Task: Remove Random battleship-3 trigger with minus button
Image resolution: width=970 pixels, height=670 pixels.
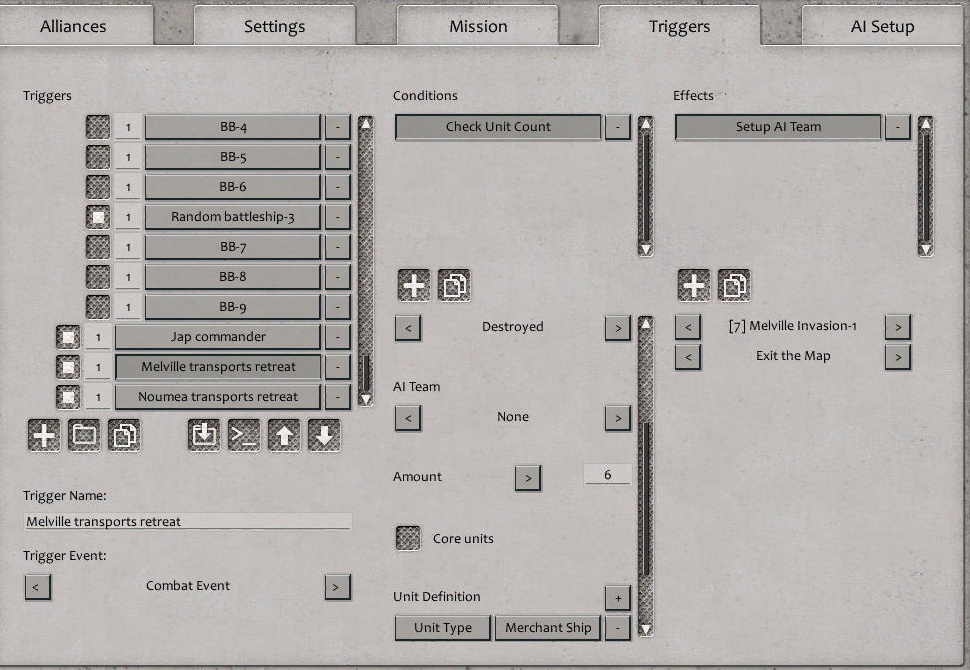Action: click(x=338, y=217)
